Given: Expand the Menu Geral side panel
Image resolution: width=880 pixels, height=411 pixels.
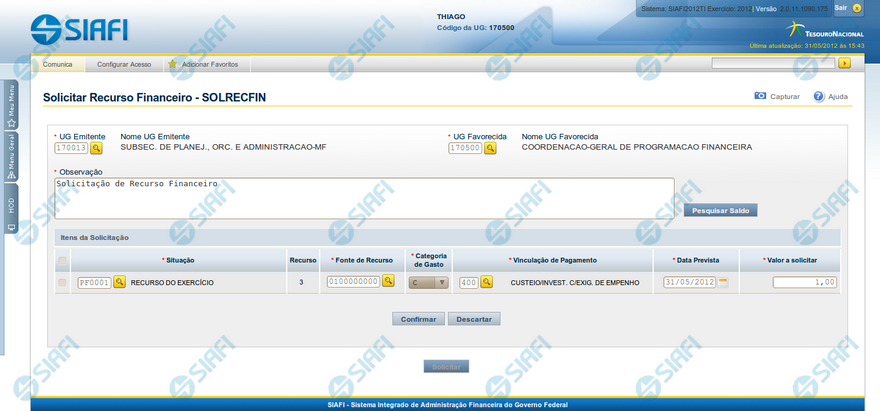Looking at the screenshot, I should (11, 156).
